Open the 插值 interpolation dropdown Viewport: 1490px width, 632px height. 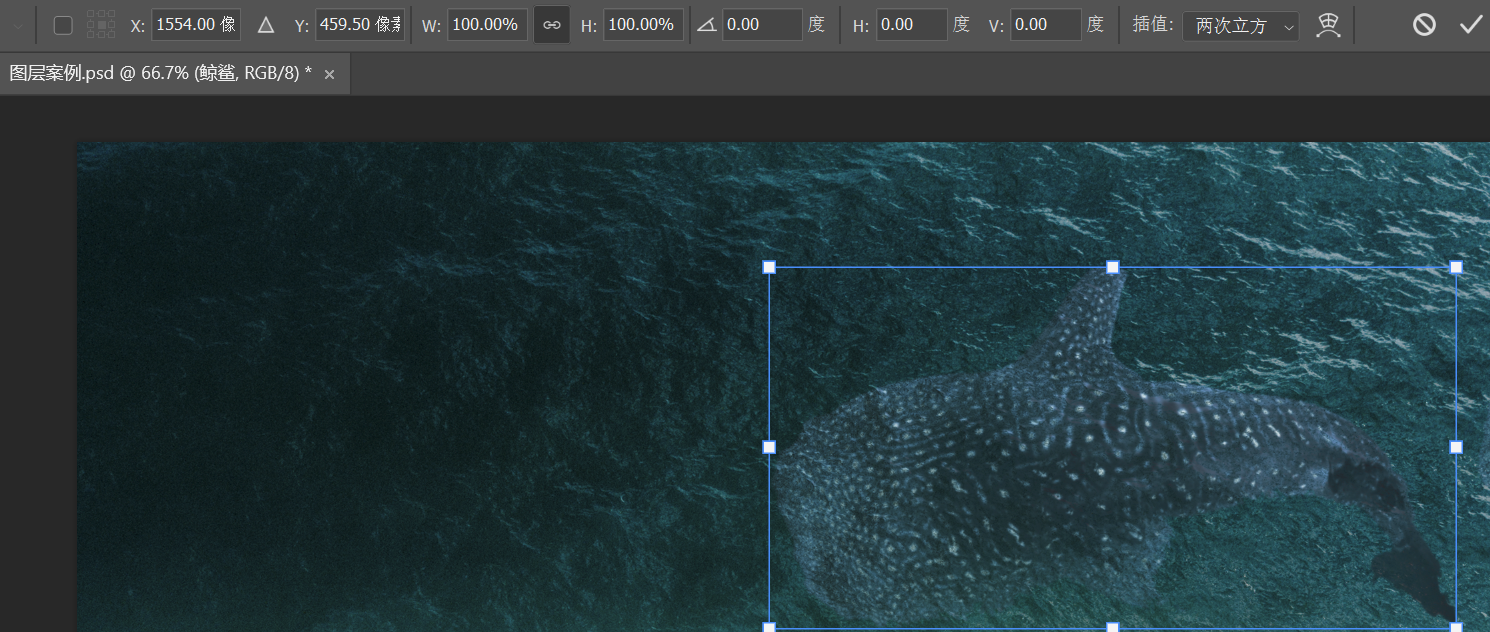(1240, 26)
